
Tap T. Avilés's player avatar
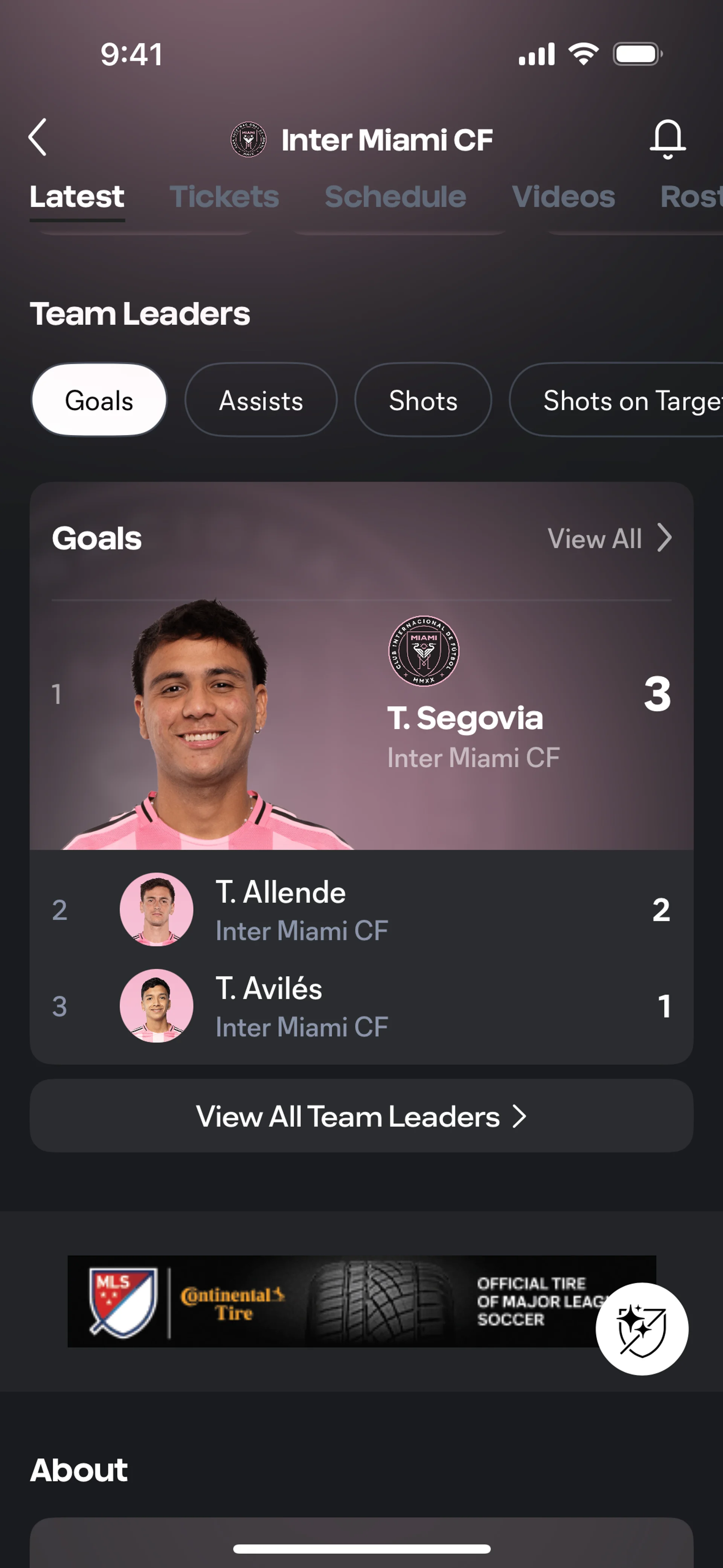pyautogui.click(x=156, y=1006)
